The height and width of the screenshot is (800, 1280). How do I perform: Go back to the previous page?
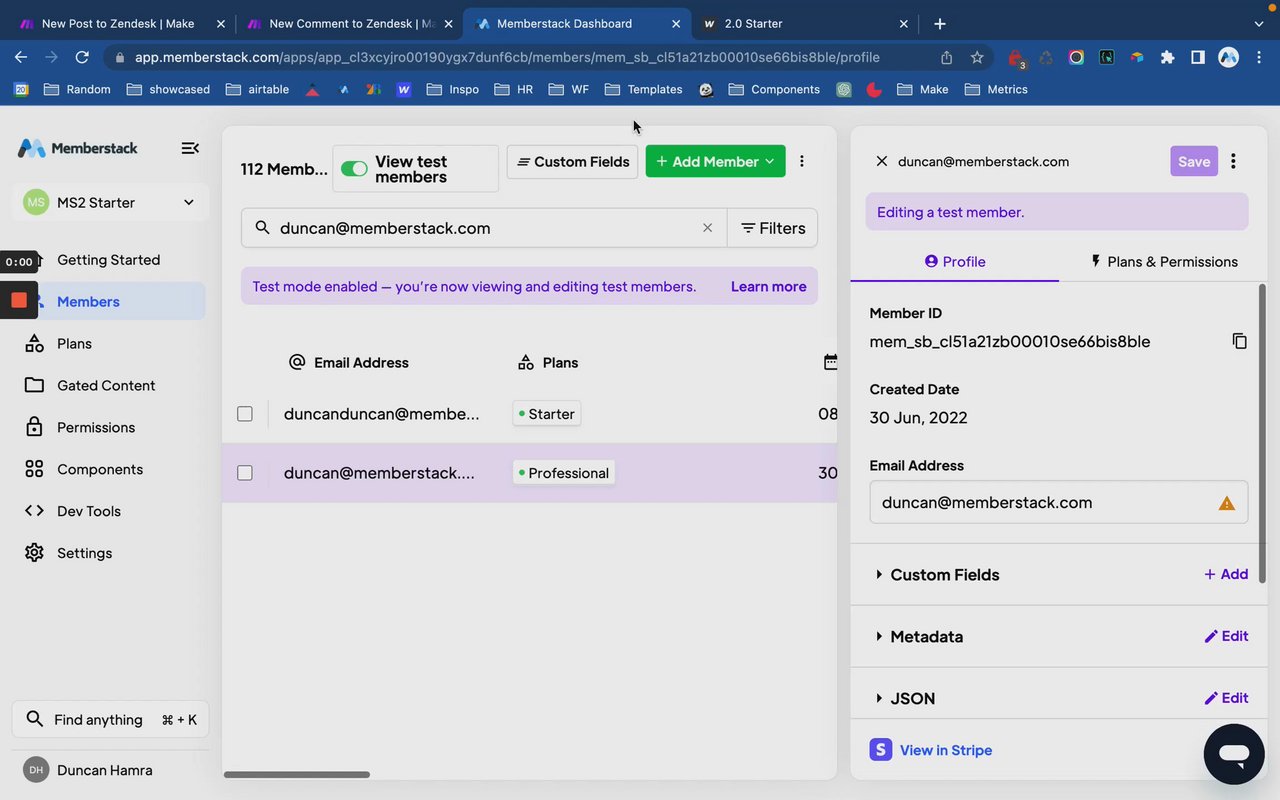[21, 58]
